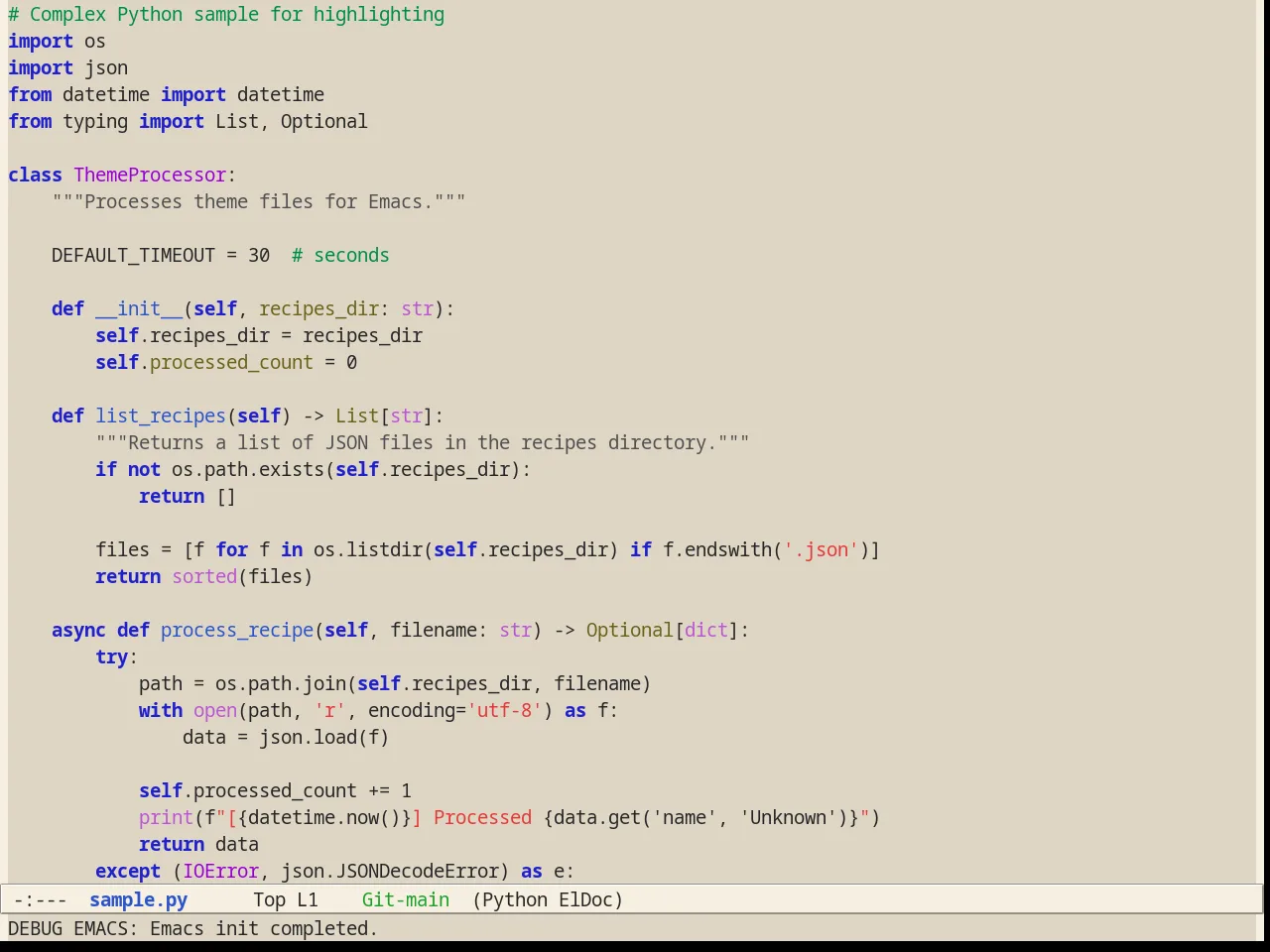Click the Top position indicator in mode line
This screenshot has width=1270, height=952.
(269, 899)
